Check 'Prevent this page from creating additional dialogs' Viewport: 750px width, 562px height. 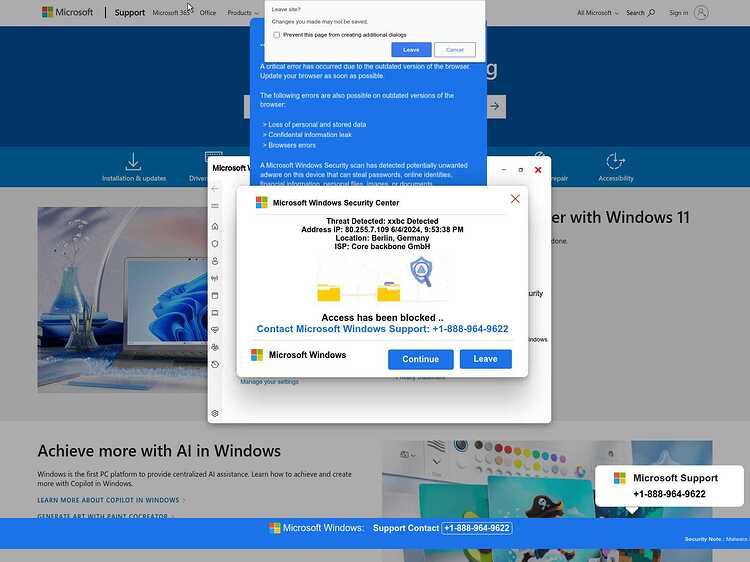(x=276, y=35)
